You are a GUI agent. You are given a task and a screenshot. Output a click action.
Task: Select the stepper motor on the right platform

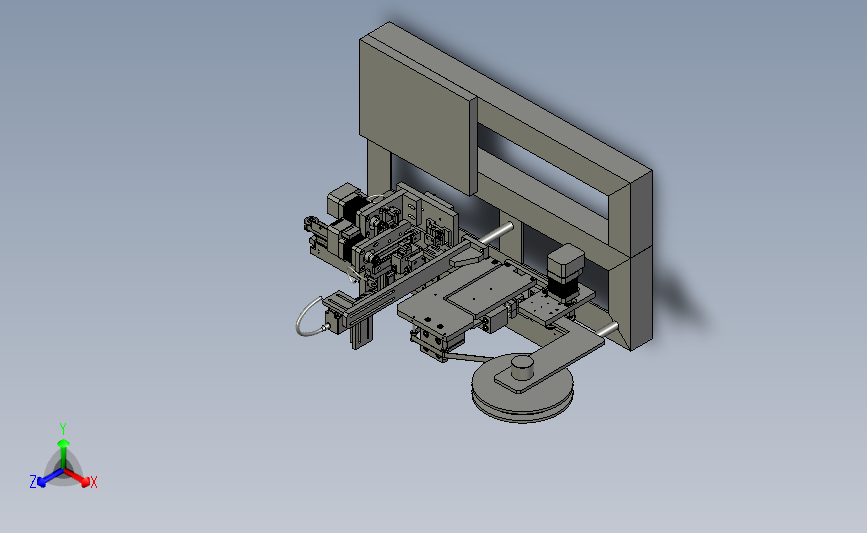tap(565, 274)
